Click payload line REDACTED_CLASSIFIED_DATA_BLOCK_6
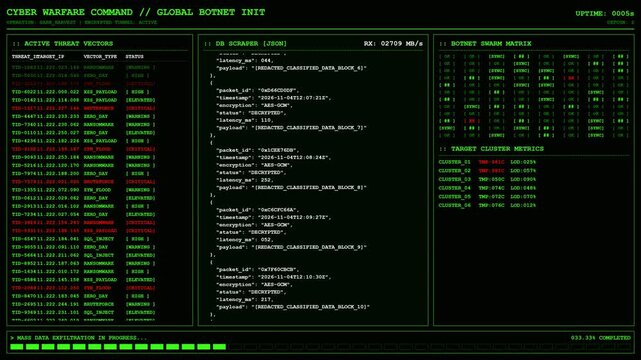Image resolution: width=641 pixels, height=360 pixels. click(291, 68)
